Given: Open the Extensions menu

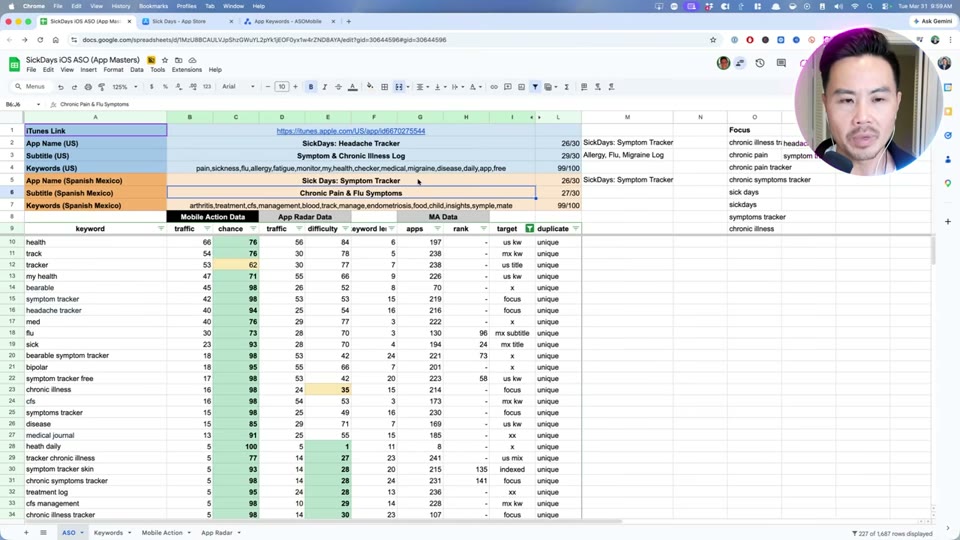Looking at the screenshot, I should tap(187, 70).
